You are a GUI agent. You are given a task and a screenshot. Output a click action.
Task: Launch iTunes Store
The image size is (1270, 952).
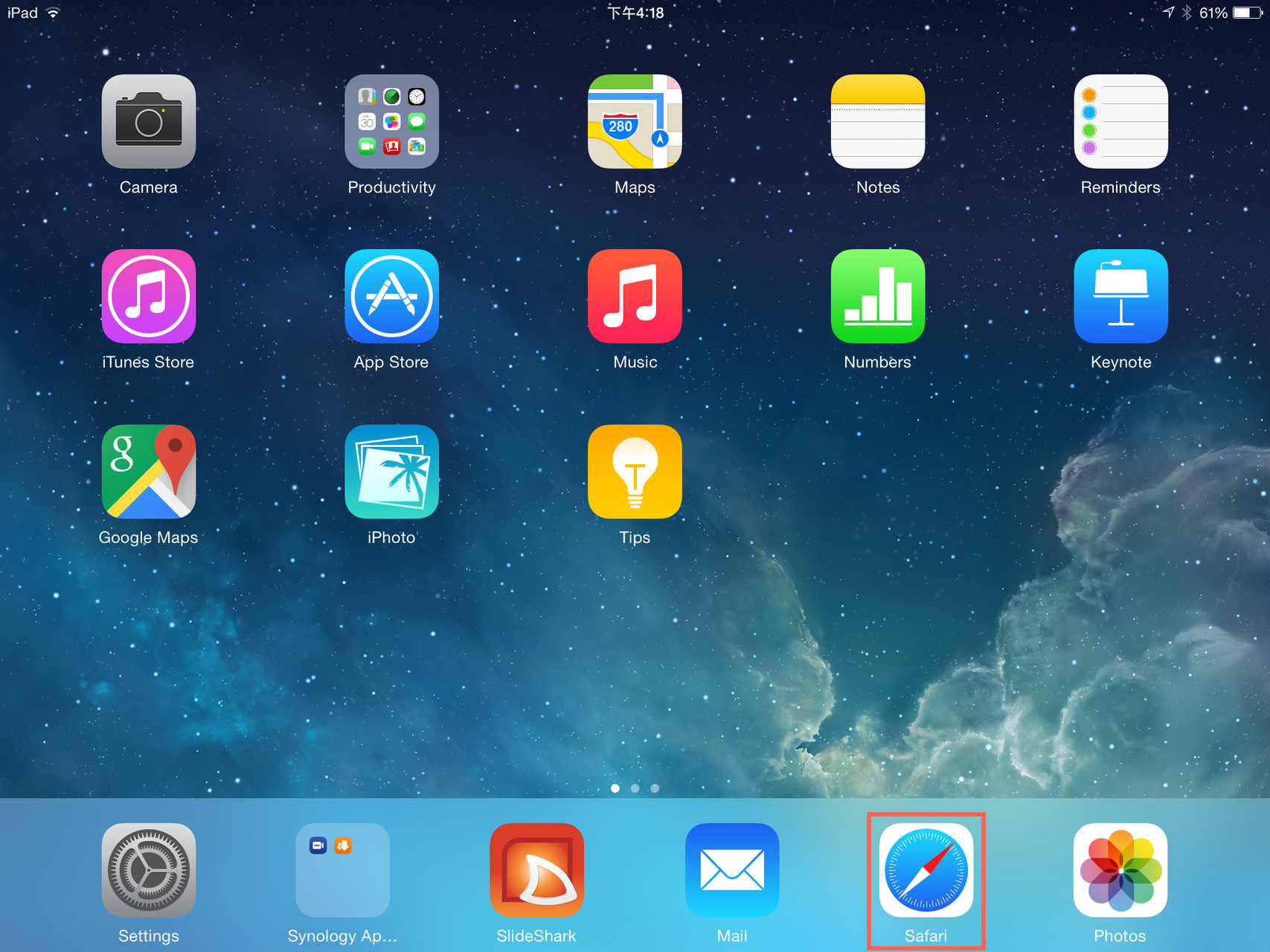(x=149, y=296)
